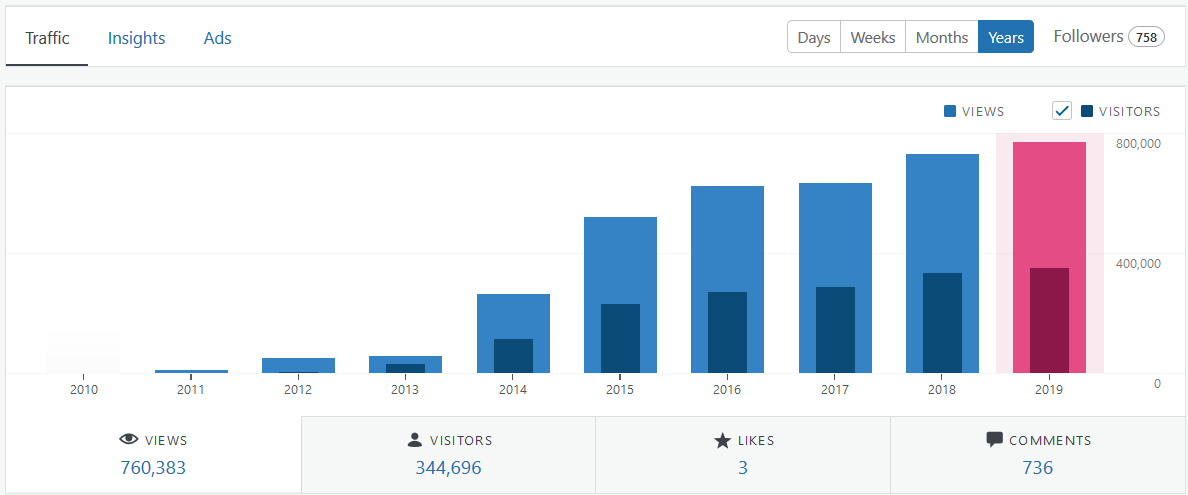Image resolution: width=1188 pixels, height=495 pixels.
Task: Click the Views legend color square
Action: [949, 111]
